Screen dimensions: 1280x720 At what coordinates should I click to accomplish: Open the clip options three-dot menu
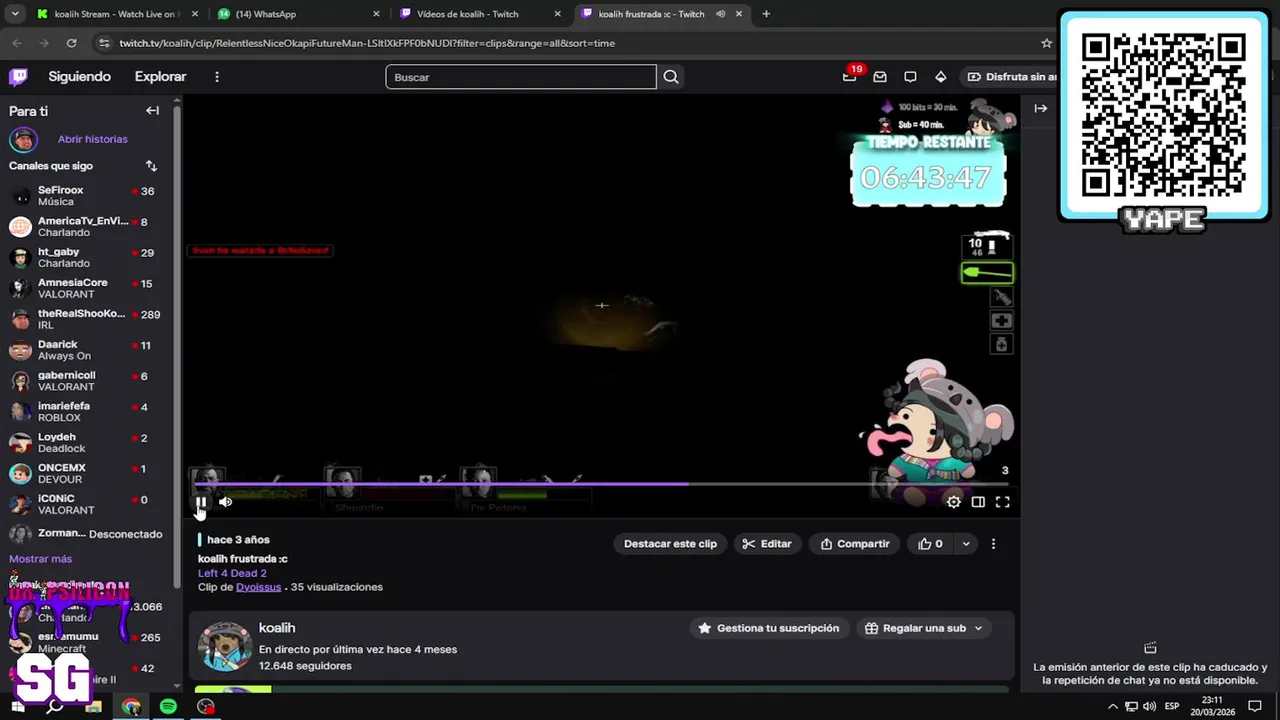point(993,544)
